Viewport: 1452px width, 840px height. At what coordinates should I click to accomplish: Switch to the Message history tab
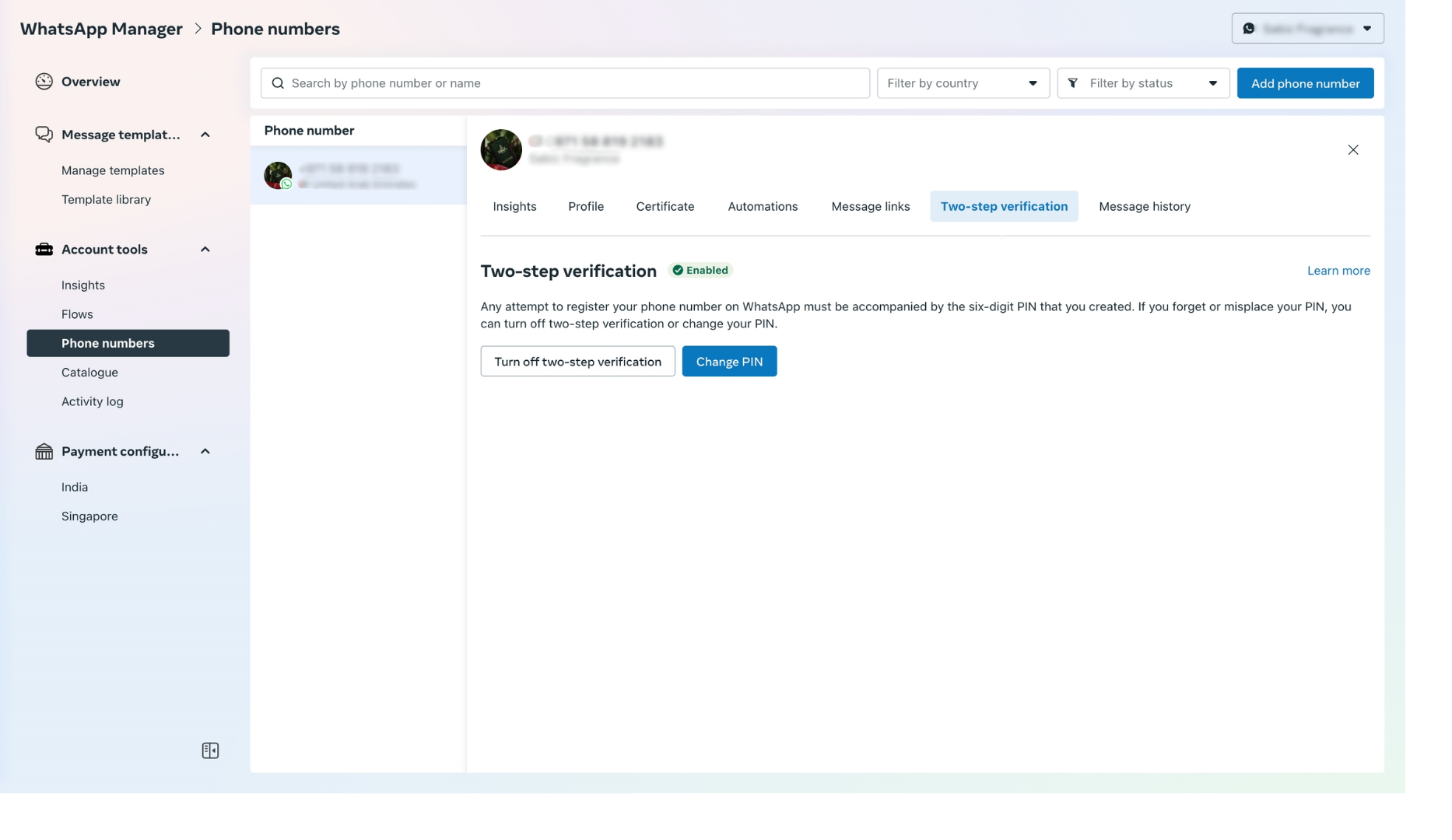tap(1145, 206)
